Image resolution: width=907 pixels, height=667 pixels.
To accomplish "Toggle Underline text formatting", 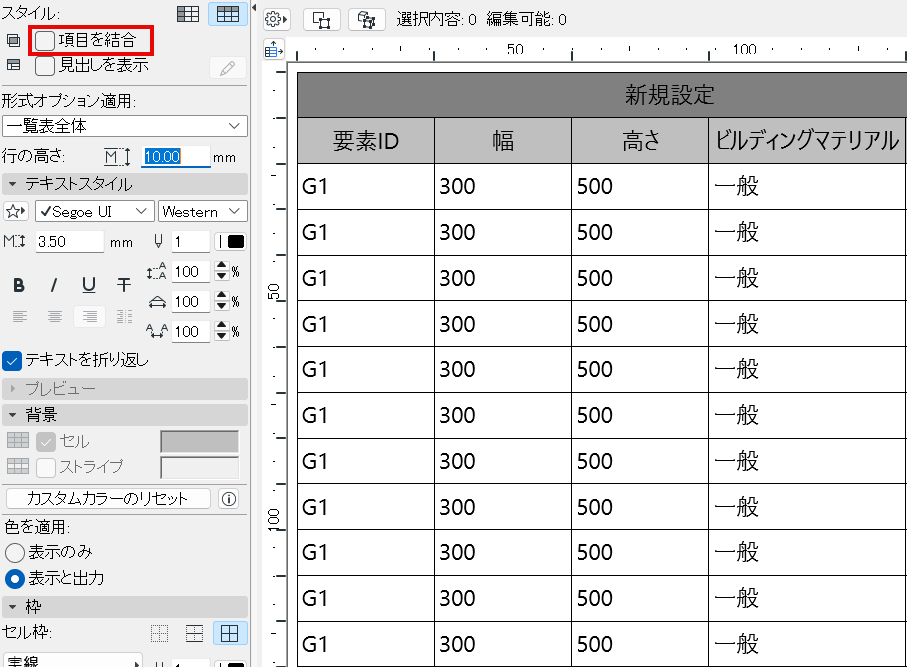I will pyautogui.click(x=89, y=285).
